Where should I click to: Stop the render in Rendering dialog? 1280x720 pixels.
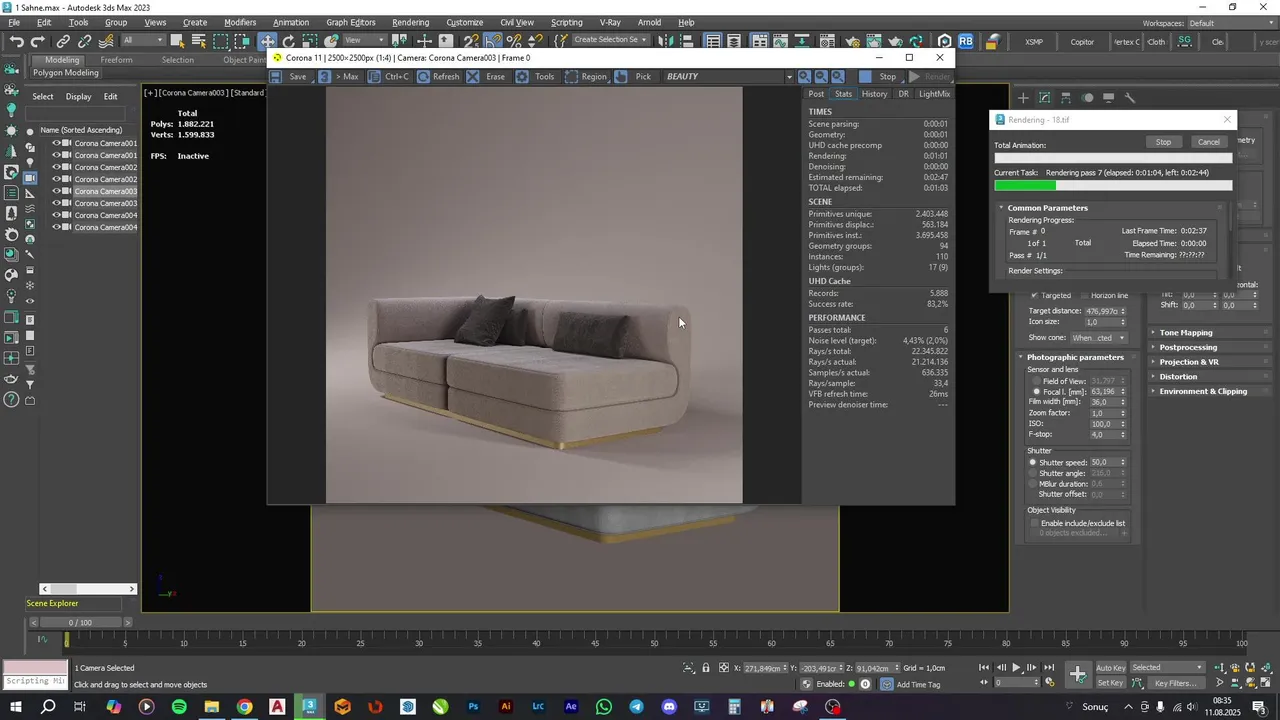pos(1163,142)
